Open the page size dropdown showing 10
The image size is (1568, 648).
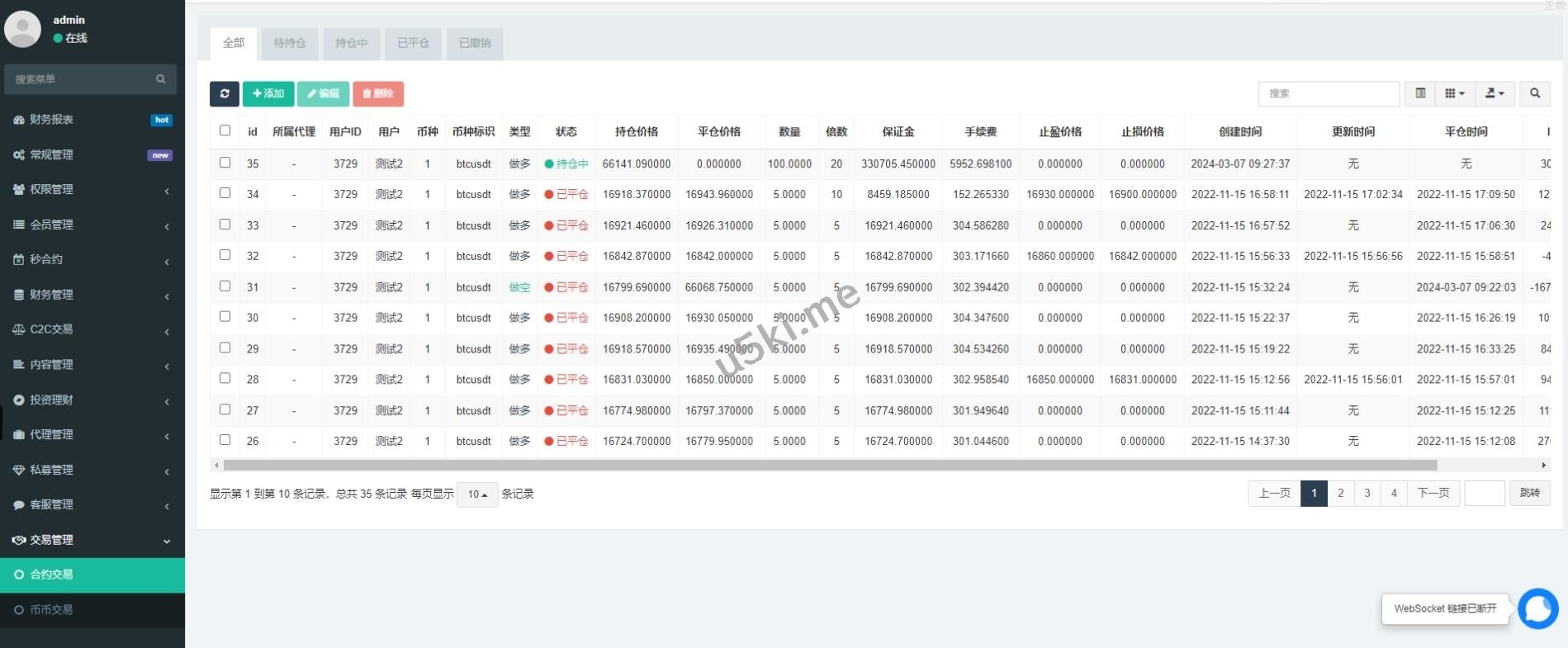477,494
